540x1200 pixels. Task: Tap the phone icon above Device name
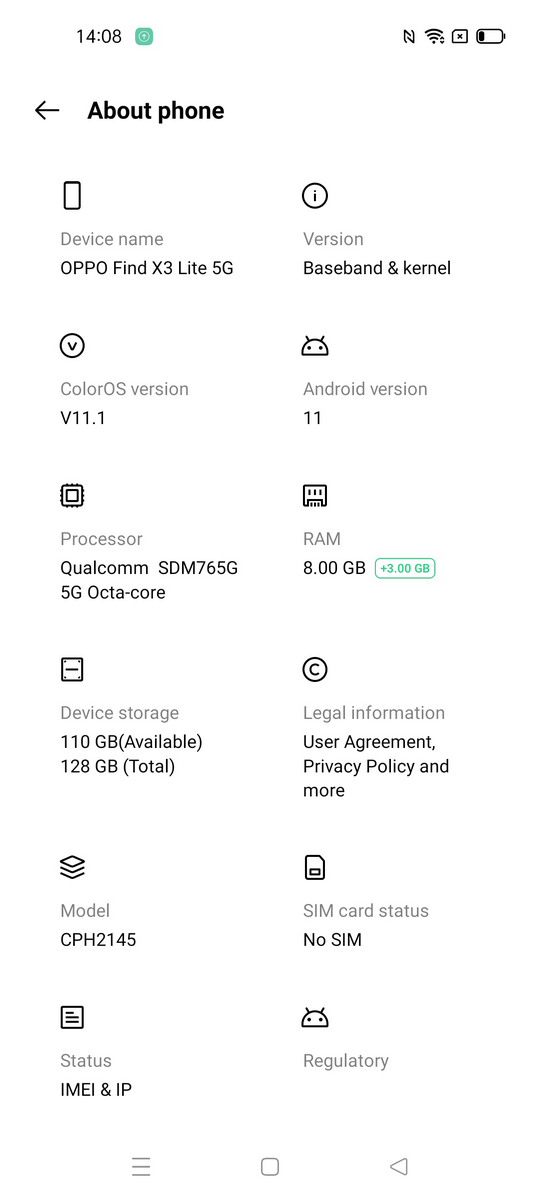click(72, 195)
